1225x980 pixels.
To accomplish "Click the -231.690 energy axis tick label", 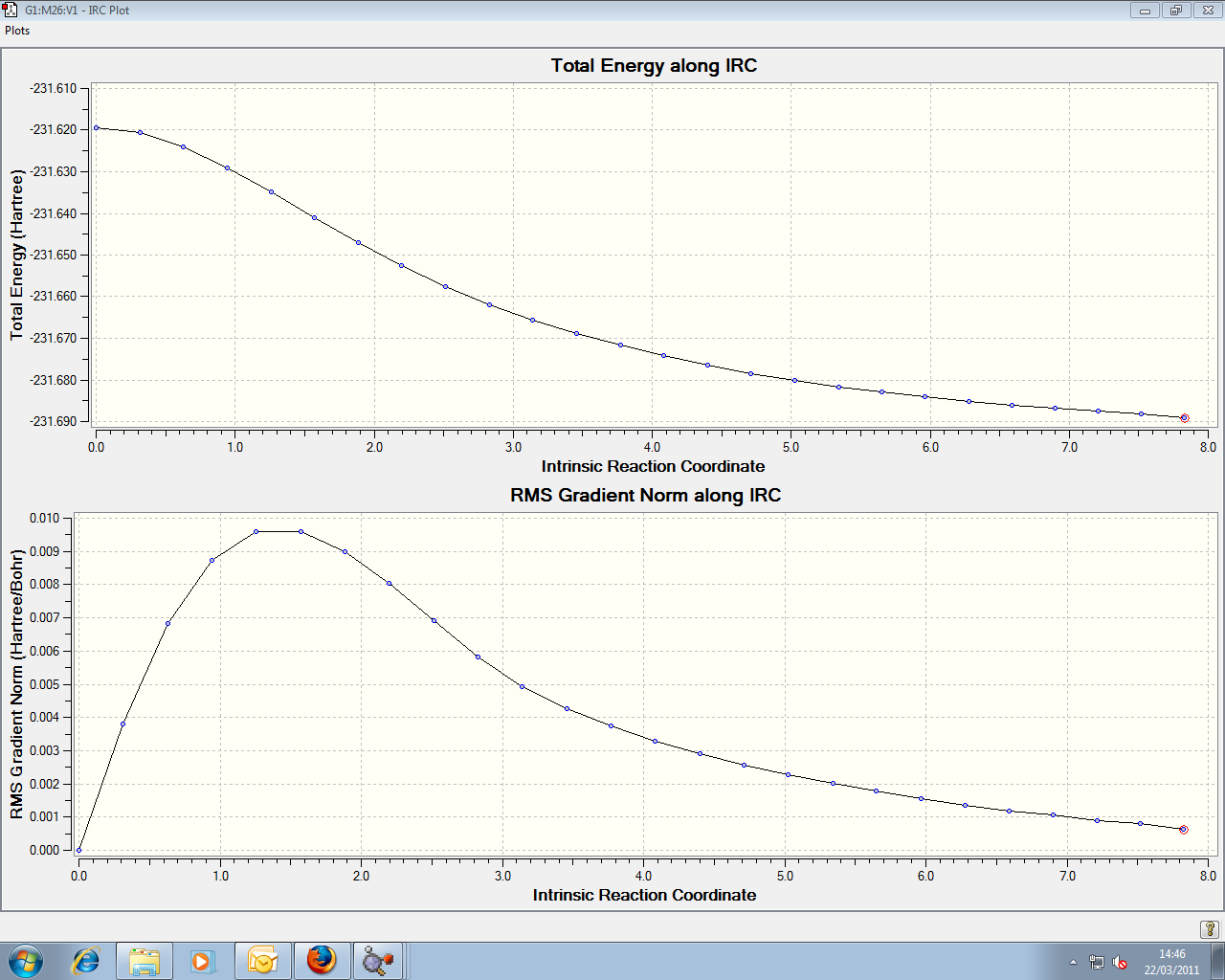I will tap(54, 421).
